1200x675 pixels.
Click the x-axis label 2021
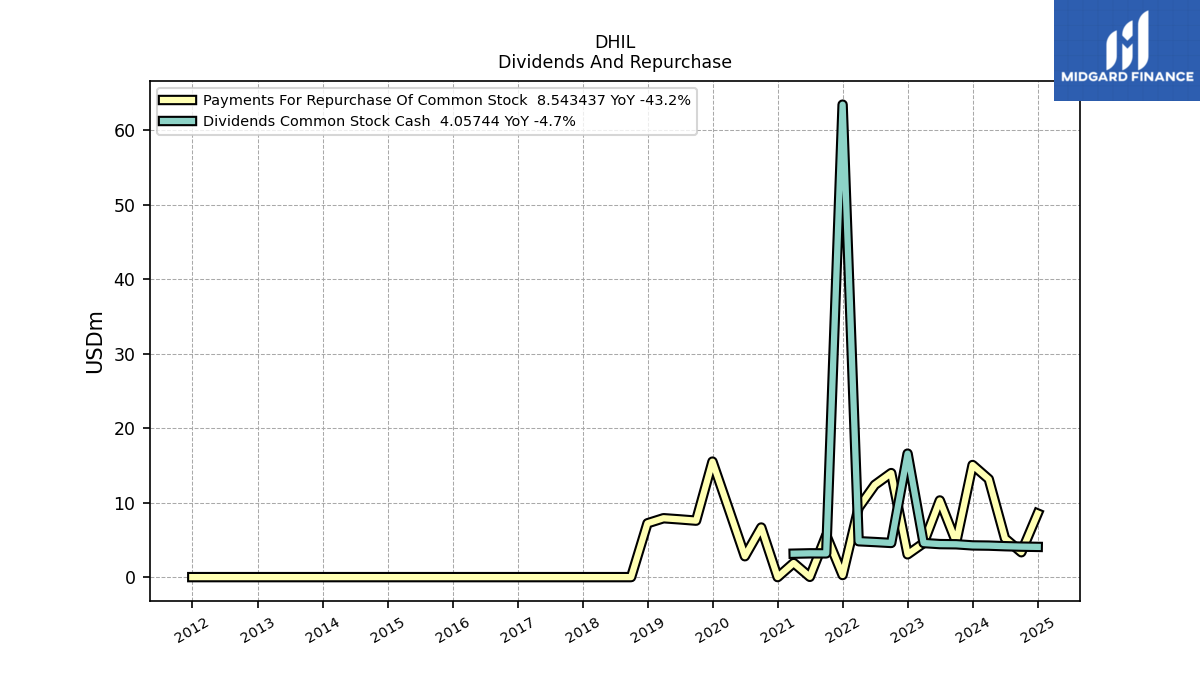(x=777, y=630)
